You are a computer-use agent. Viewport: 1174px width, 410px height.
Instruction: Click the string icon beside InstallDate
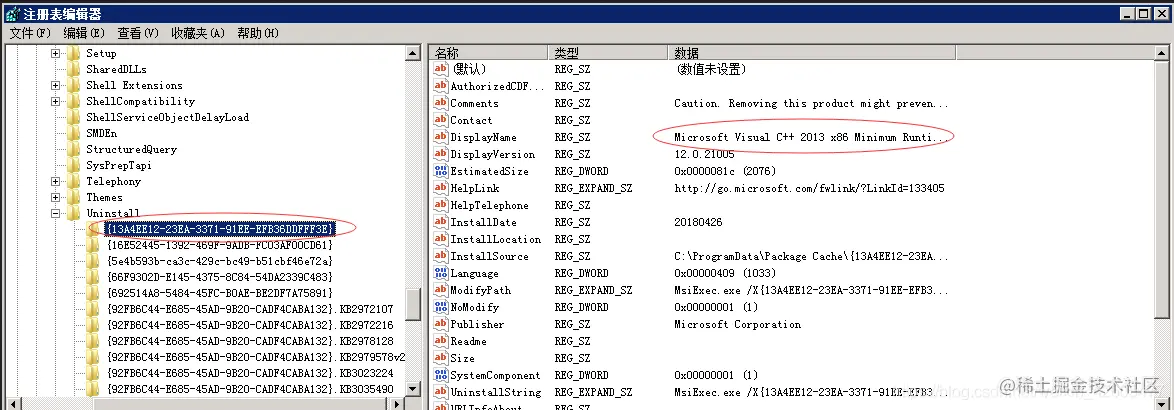coord(440,222)
